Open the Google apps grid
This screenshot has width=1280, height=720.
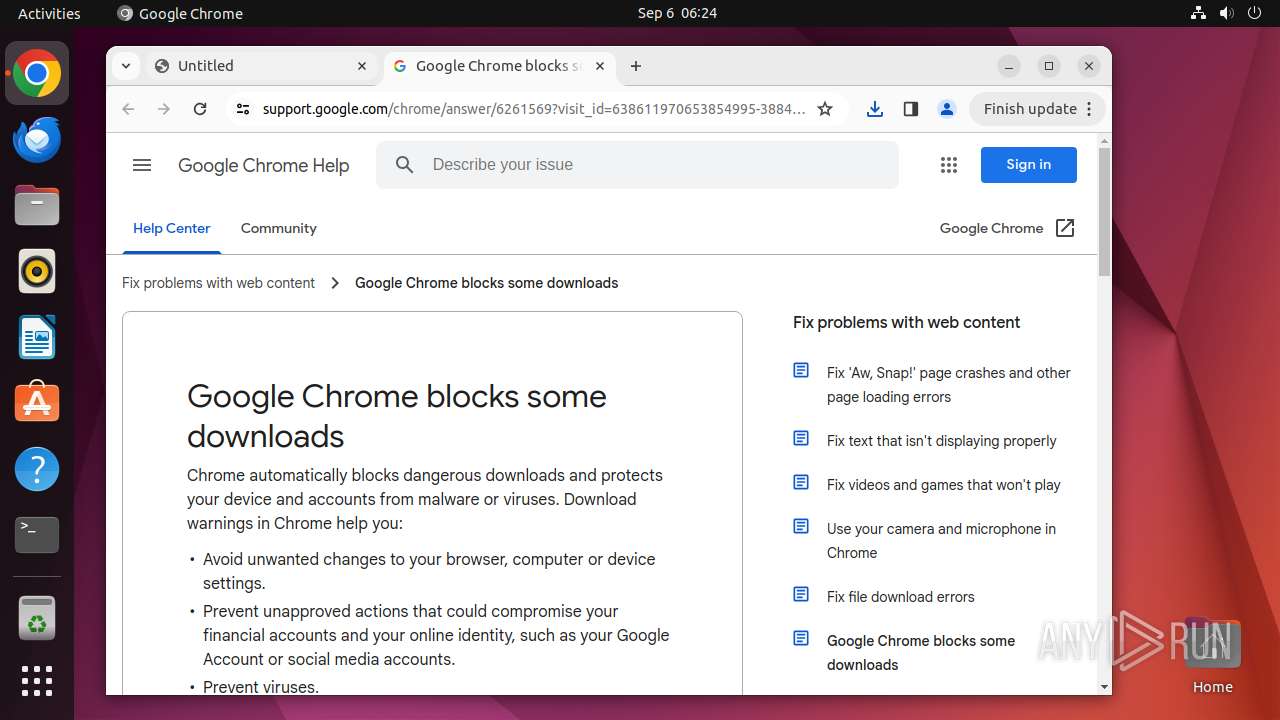coord(949,165)
